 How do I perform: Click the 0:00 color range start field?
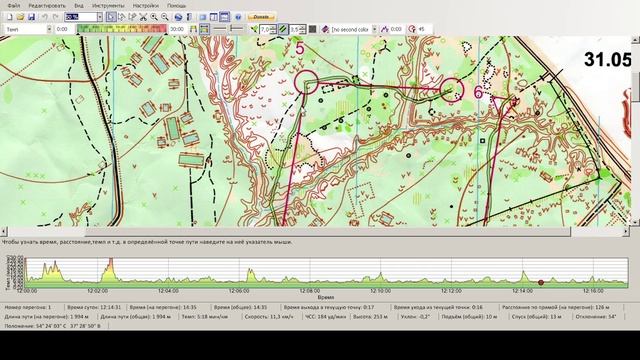point(64,29)
